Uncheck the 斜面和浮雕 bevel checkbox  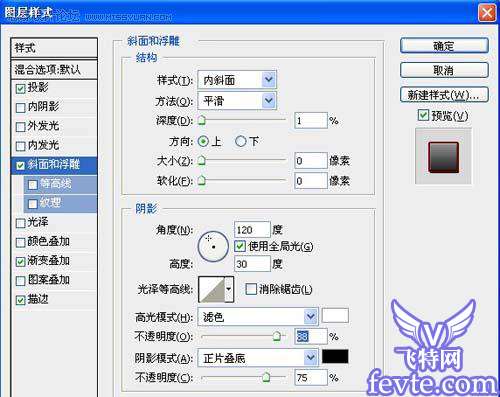pos(21,165)
